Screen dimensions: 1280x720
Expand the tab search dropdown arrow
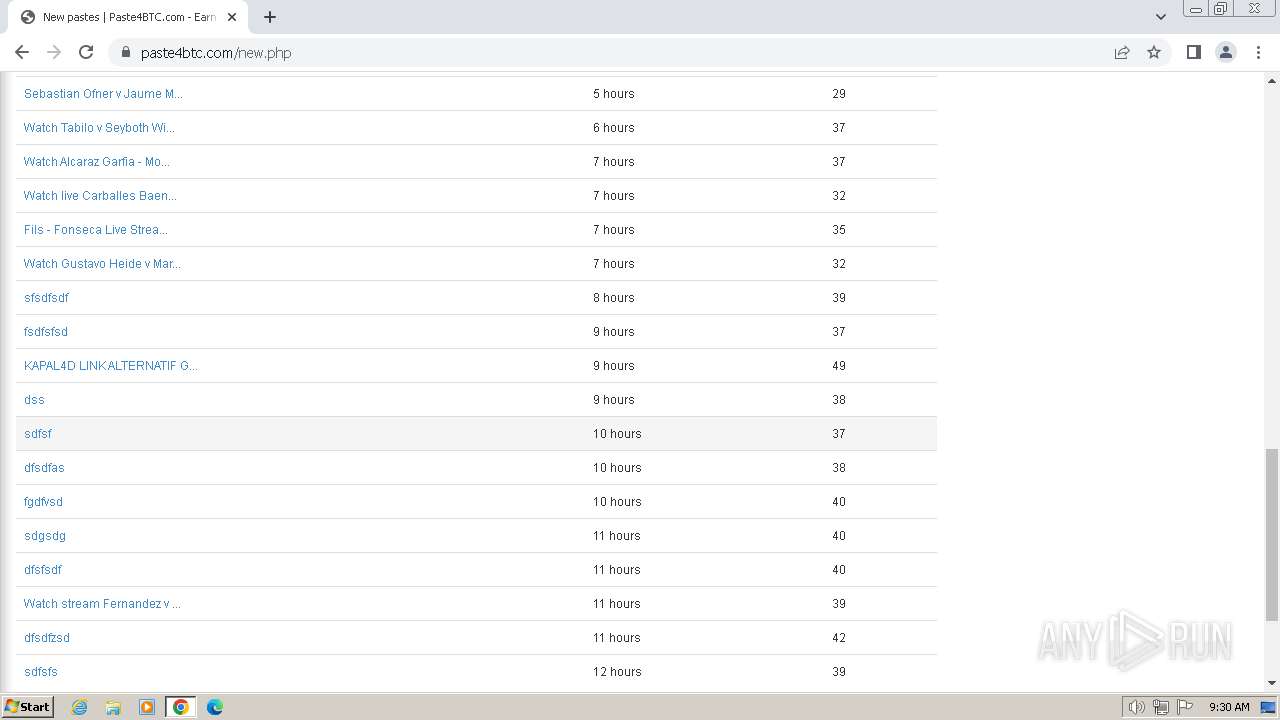point(1160,17)
